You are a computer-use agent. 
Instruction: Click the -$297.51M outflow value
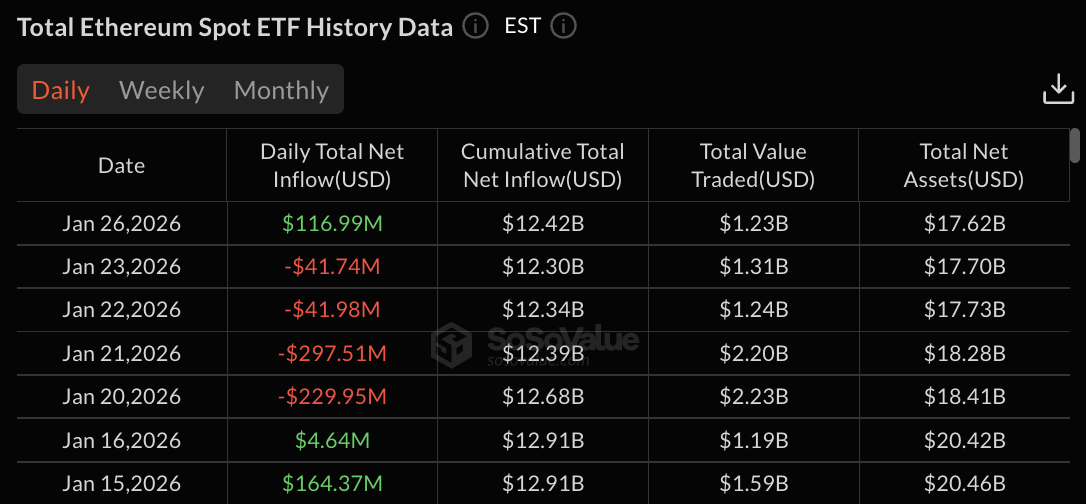(x=332, y=353)
